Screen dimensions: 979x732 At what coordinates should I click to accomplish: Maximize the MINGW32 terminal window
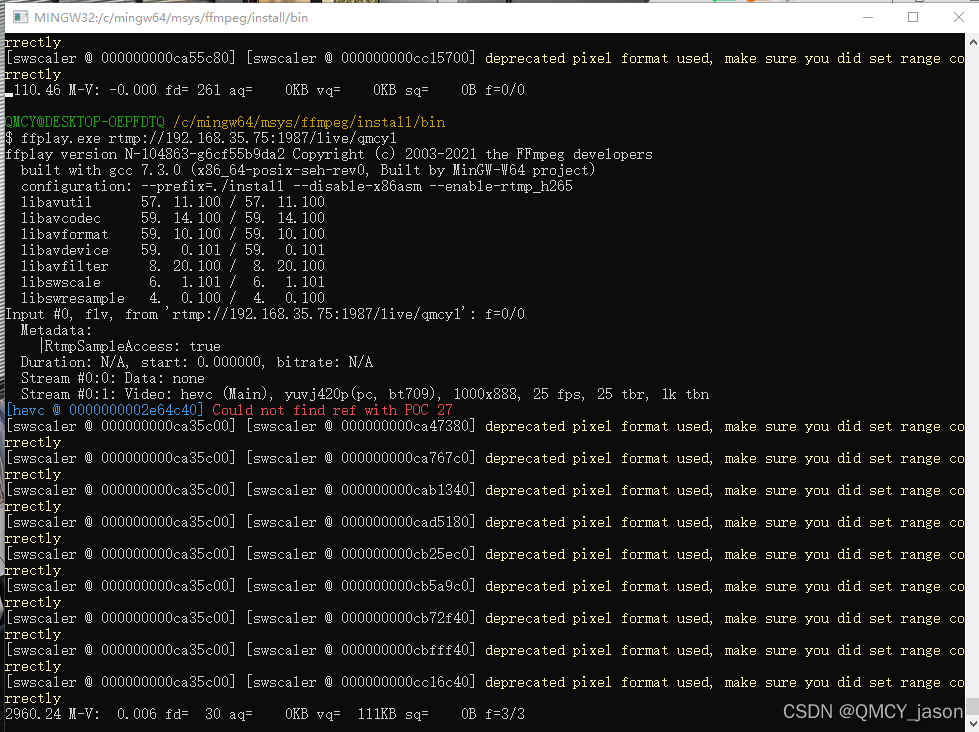(913, 17)
